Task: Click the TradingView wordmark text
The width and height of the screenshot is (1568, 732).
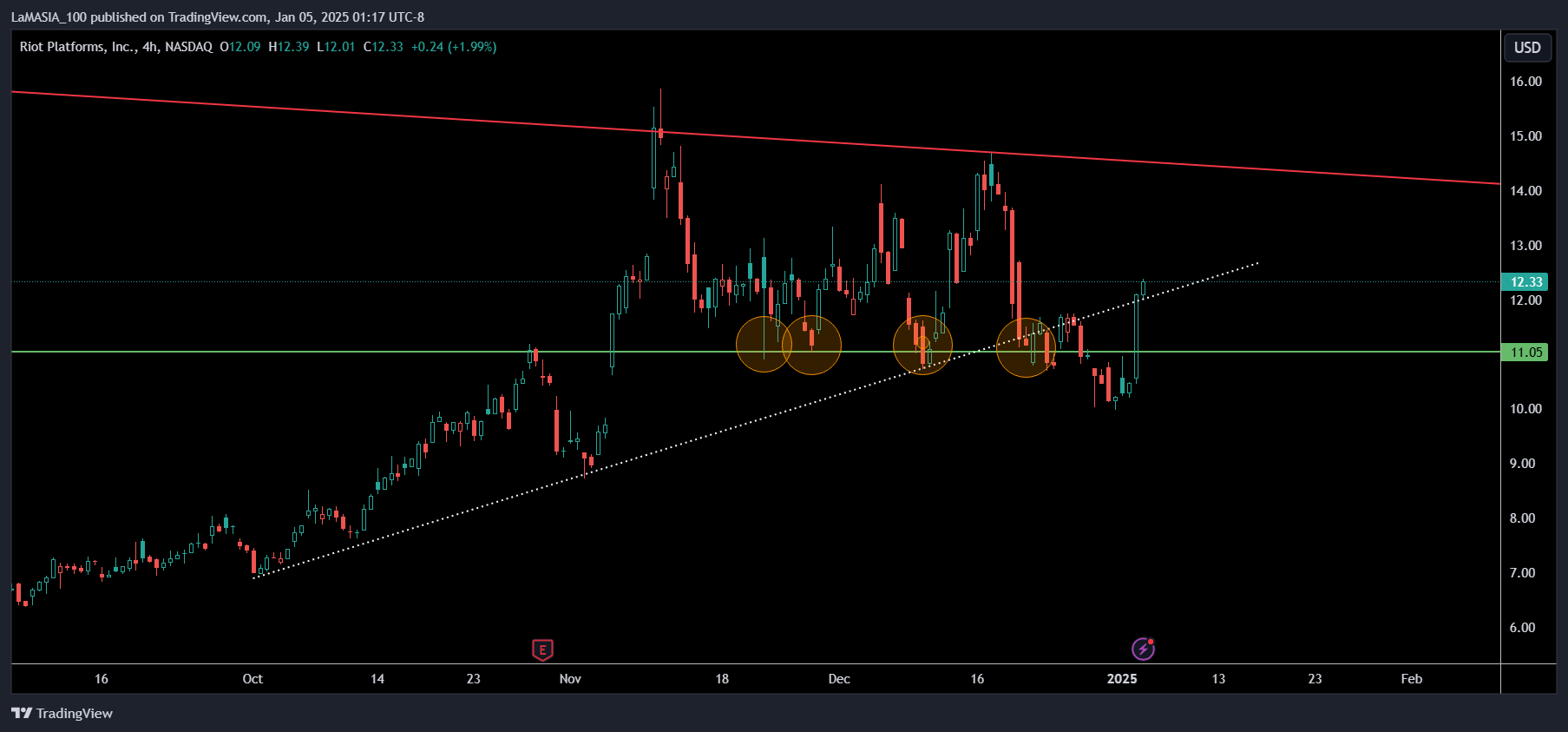Action: tap(75, 713)
